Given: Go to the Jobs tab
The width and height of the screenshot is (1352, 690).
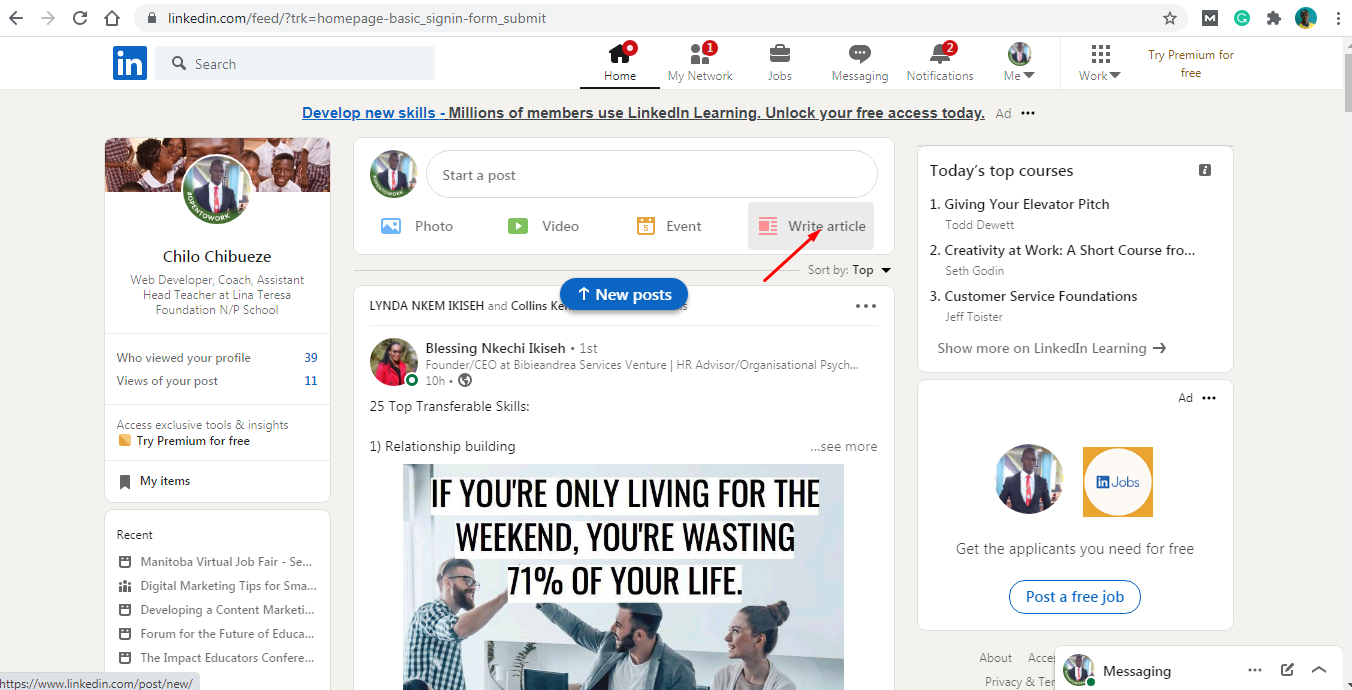Looking at the screenshot, I should 780,63.
